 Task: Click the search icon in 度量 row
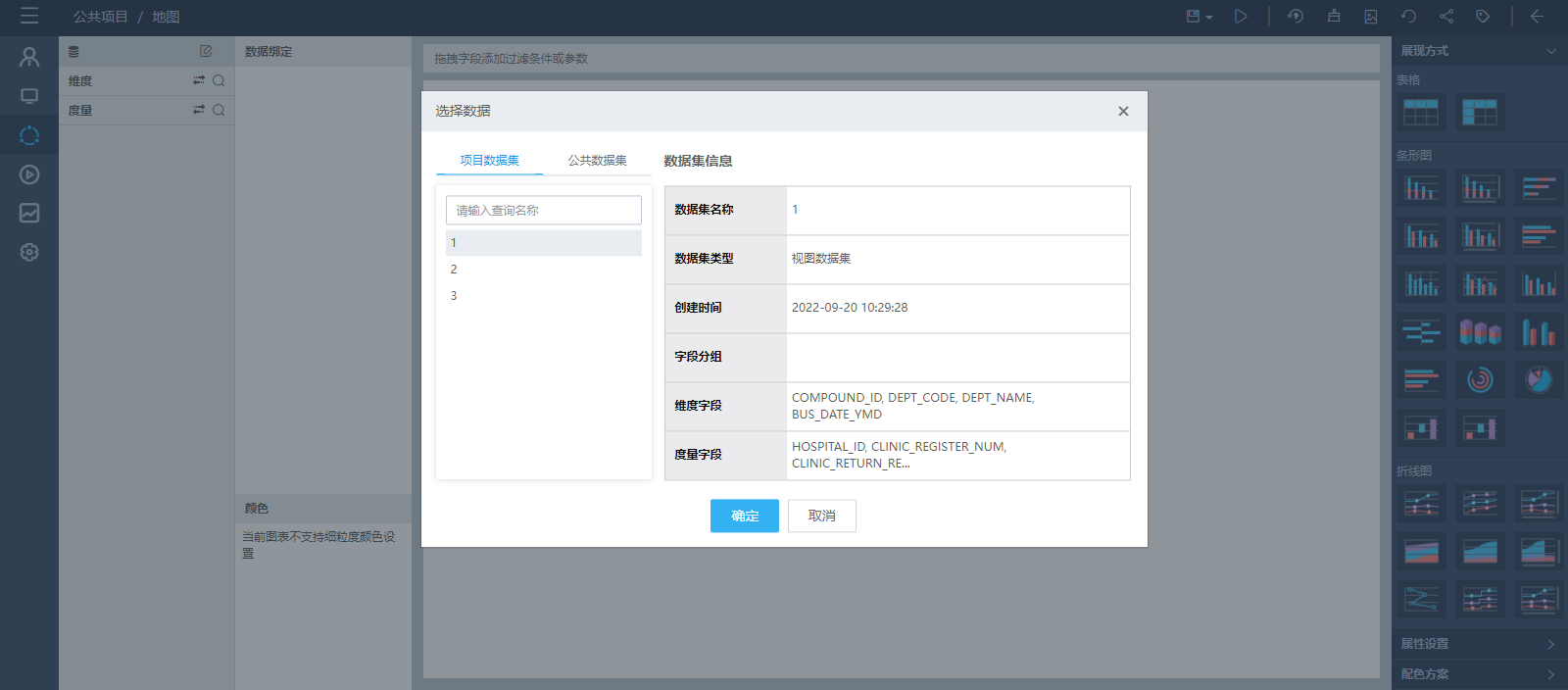click(219, 110)
